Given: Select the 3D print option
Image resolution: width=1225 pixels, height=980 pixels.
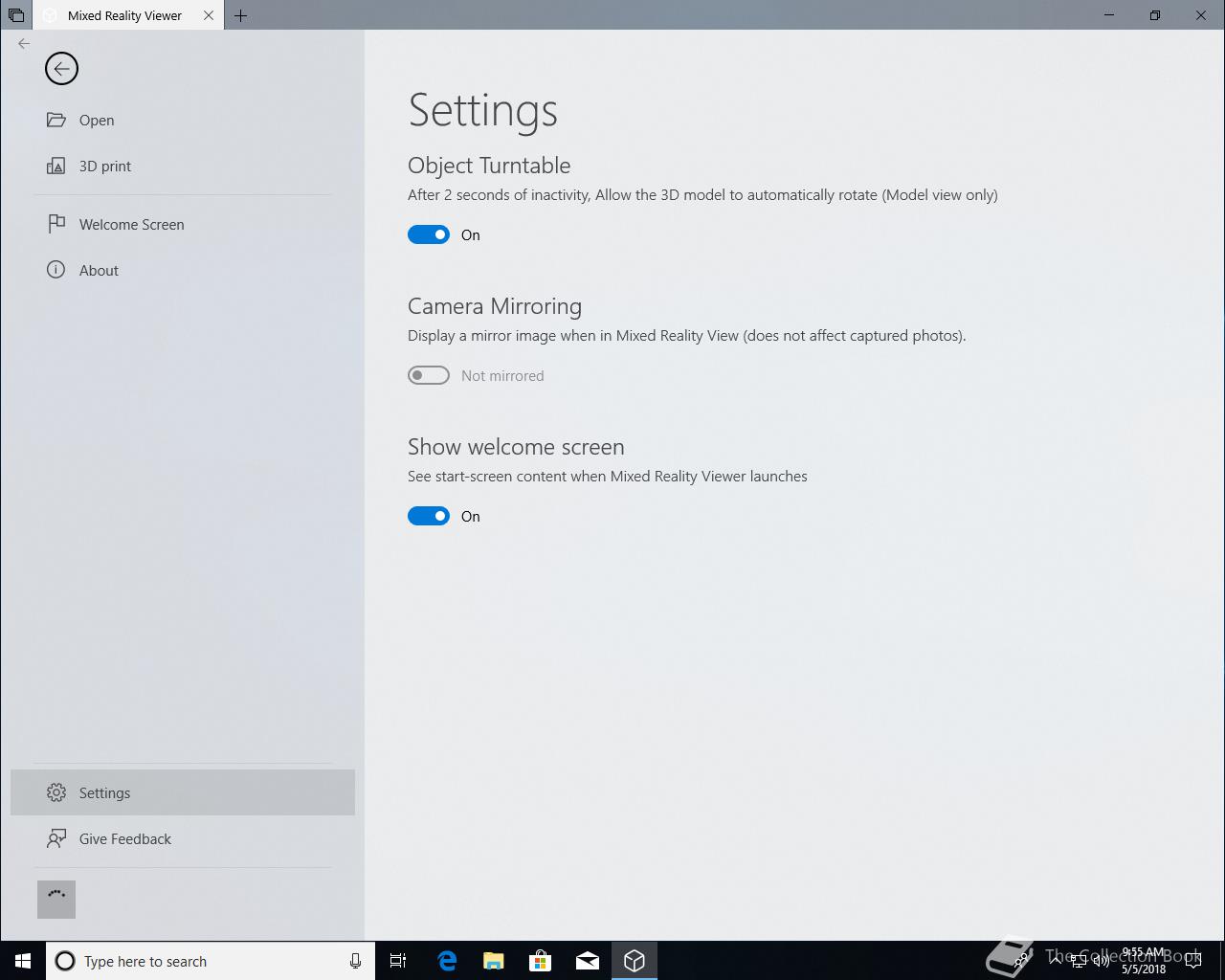Looking at the screenshot, I should tap(183, 167).
